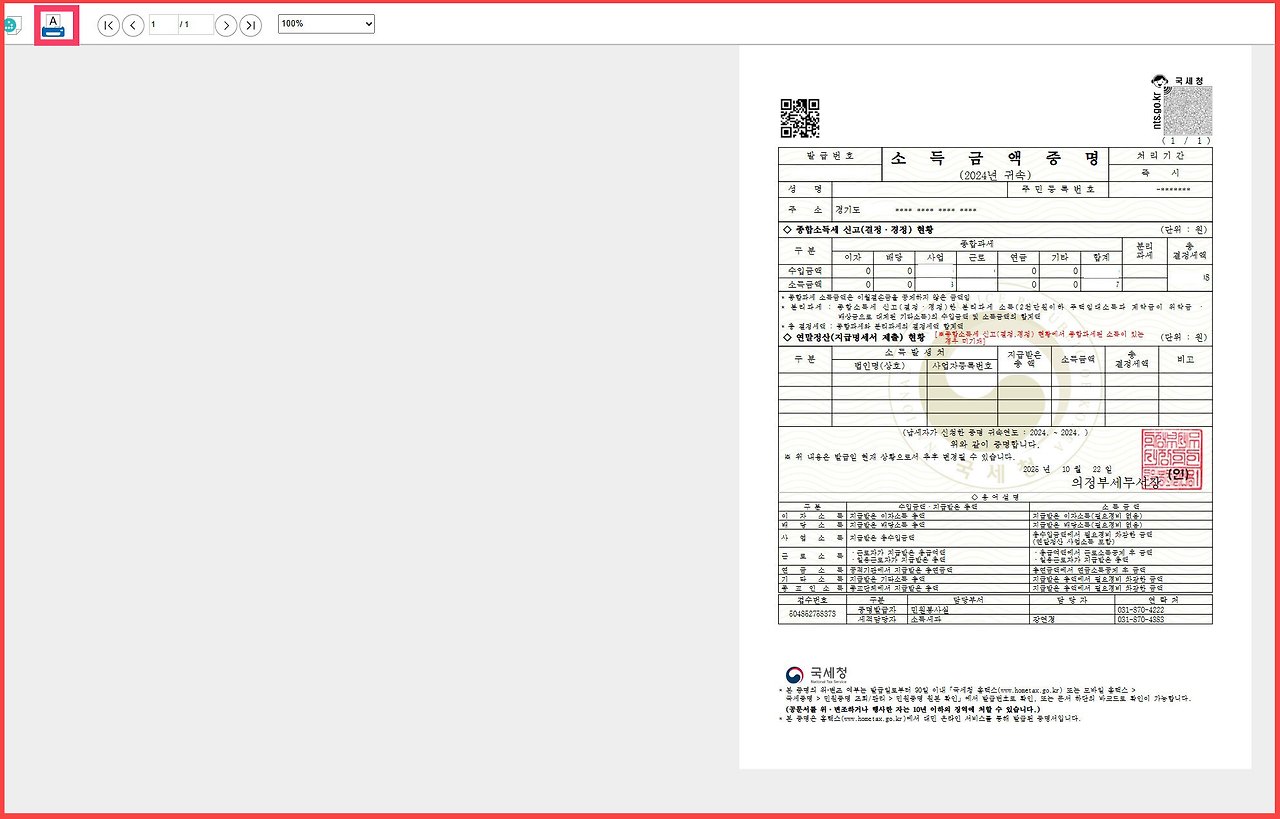Open the 100% zoom dropdown
This screenshot has height=819, width=1280.
click(326, 24)
